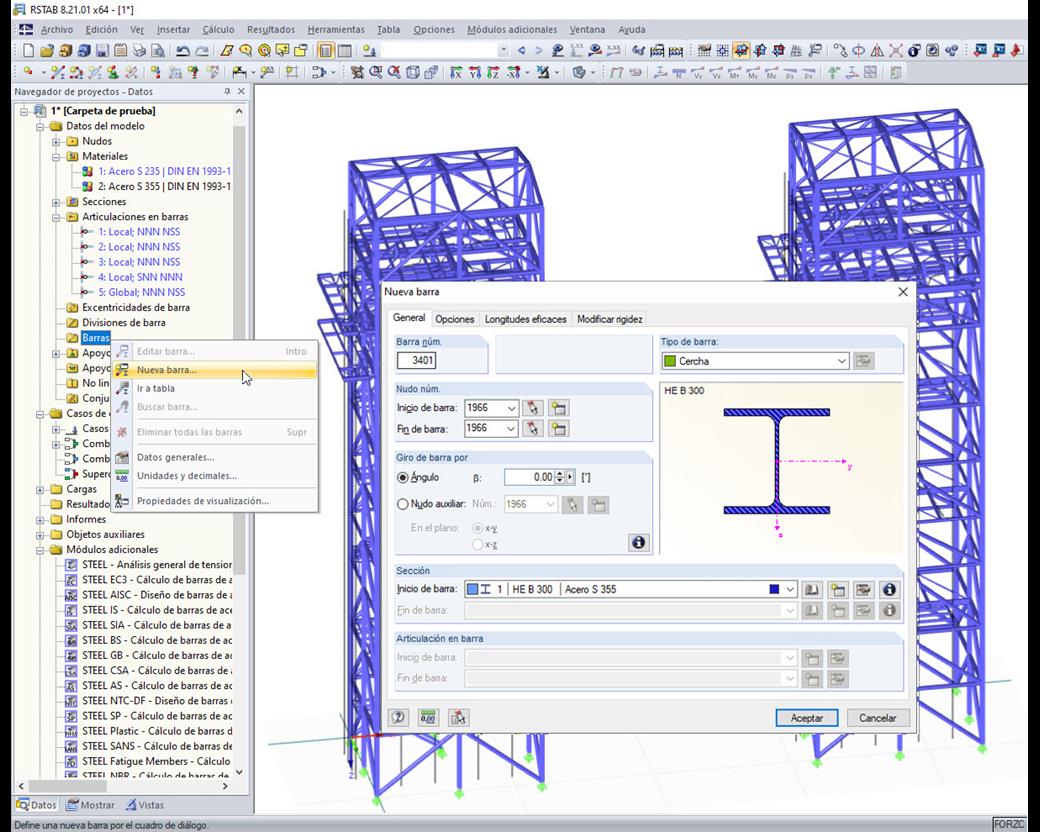Expand the Secciones tree node
Screen dimensions: 1040x832
click(56, 202)
